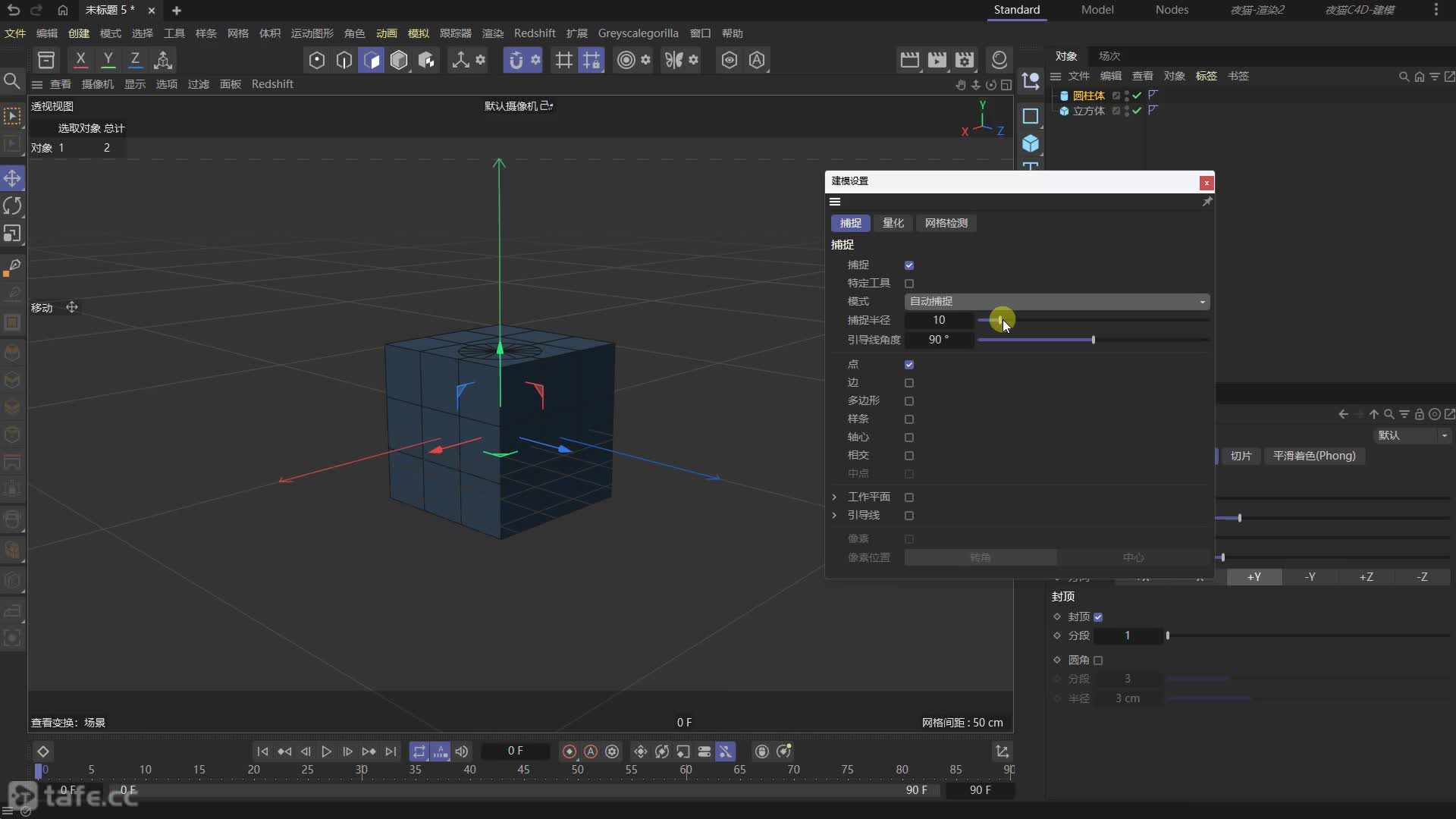This screenshot has height=819, width=1456.
Task: Toggle workplane grid icon
Action: coord(563,60)
